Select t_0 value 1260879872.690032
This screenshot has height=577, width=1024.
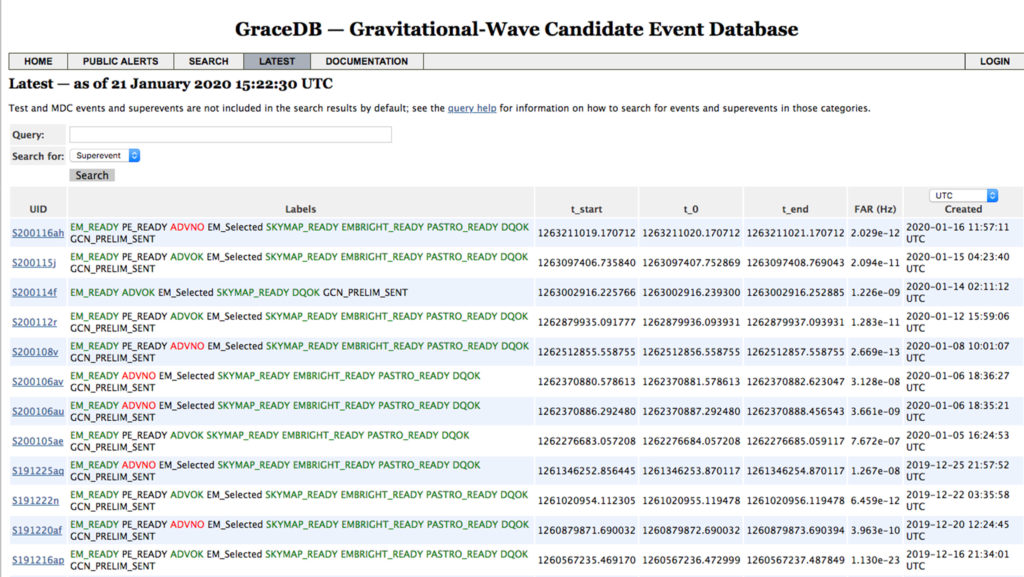[691, 531]
